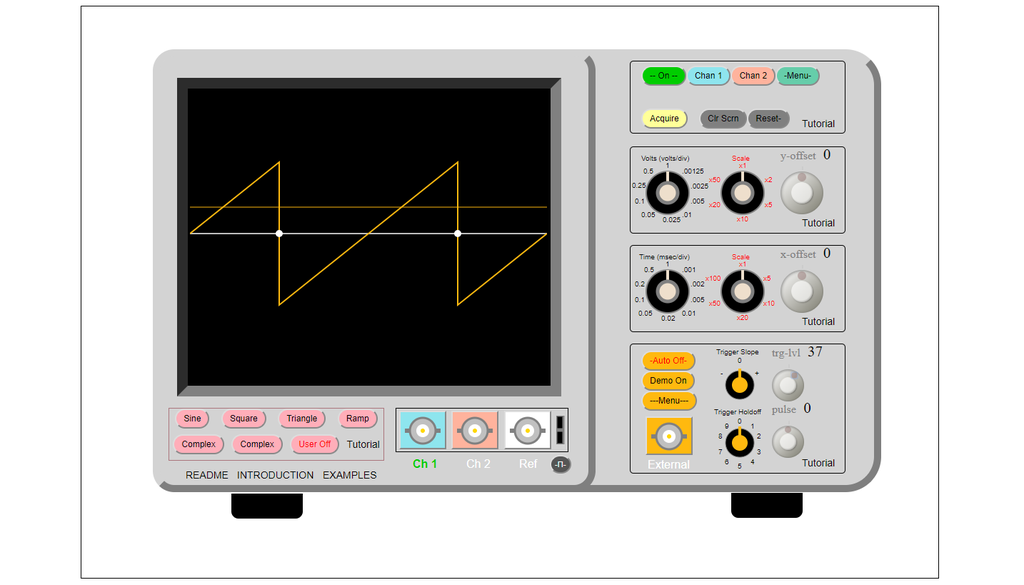Toggle the channel -- On -- button
Viewport: 1024px width, 585px height.
coord(661,75)
